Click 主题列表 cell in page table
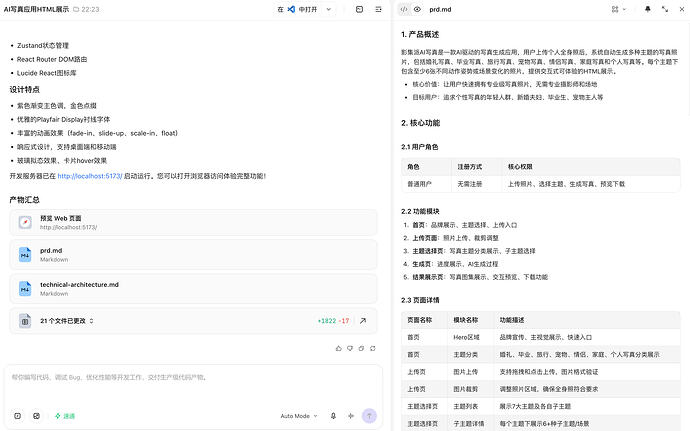This screenshot has width=690, height=431. point(466,406)
